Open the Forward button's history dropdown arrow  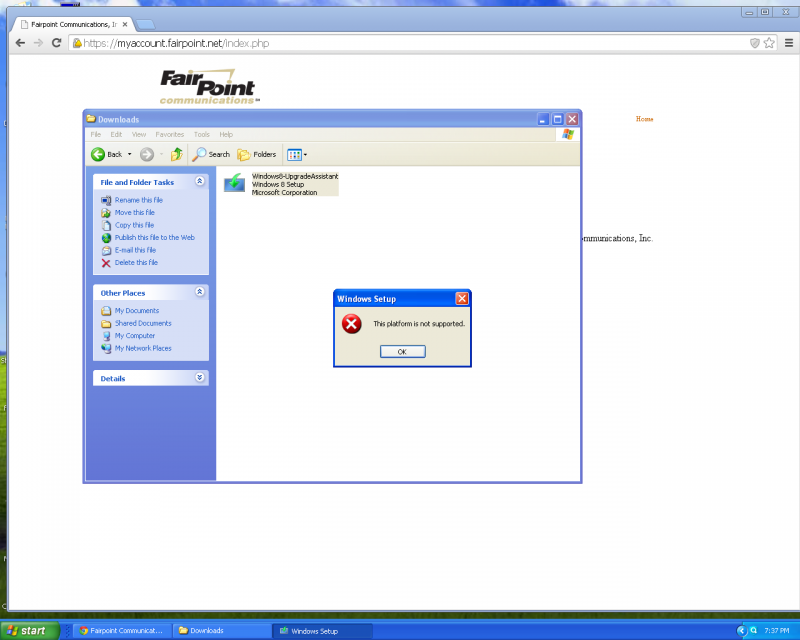click(x=161, y=154)
